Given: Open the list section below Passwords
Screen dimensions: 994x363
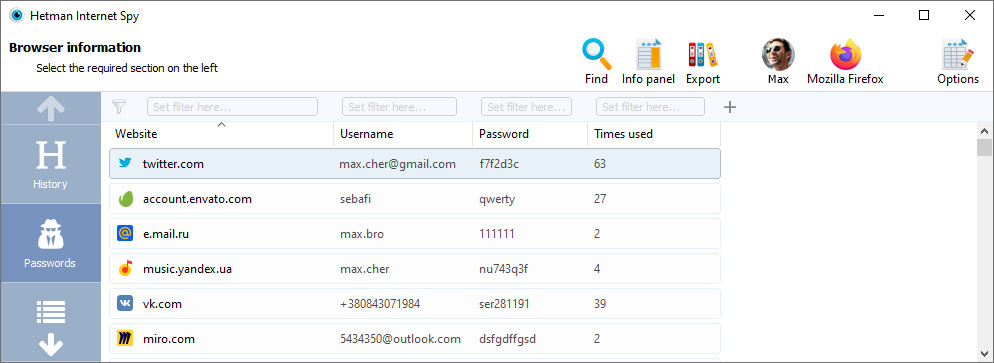Looking at the screenshot, I should pos(51,312).
